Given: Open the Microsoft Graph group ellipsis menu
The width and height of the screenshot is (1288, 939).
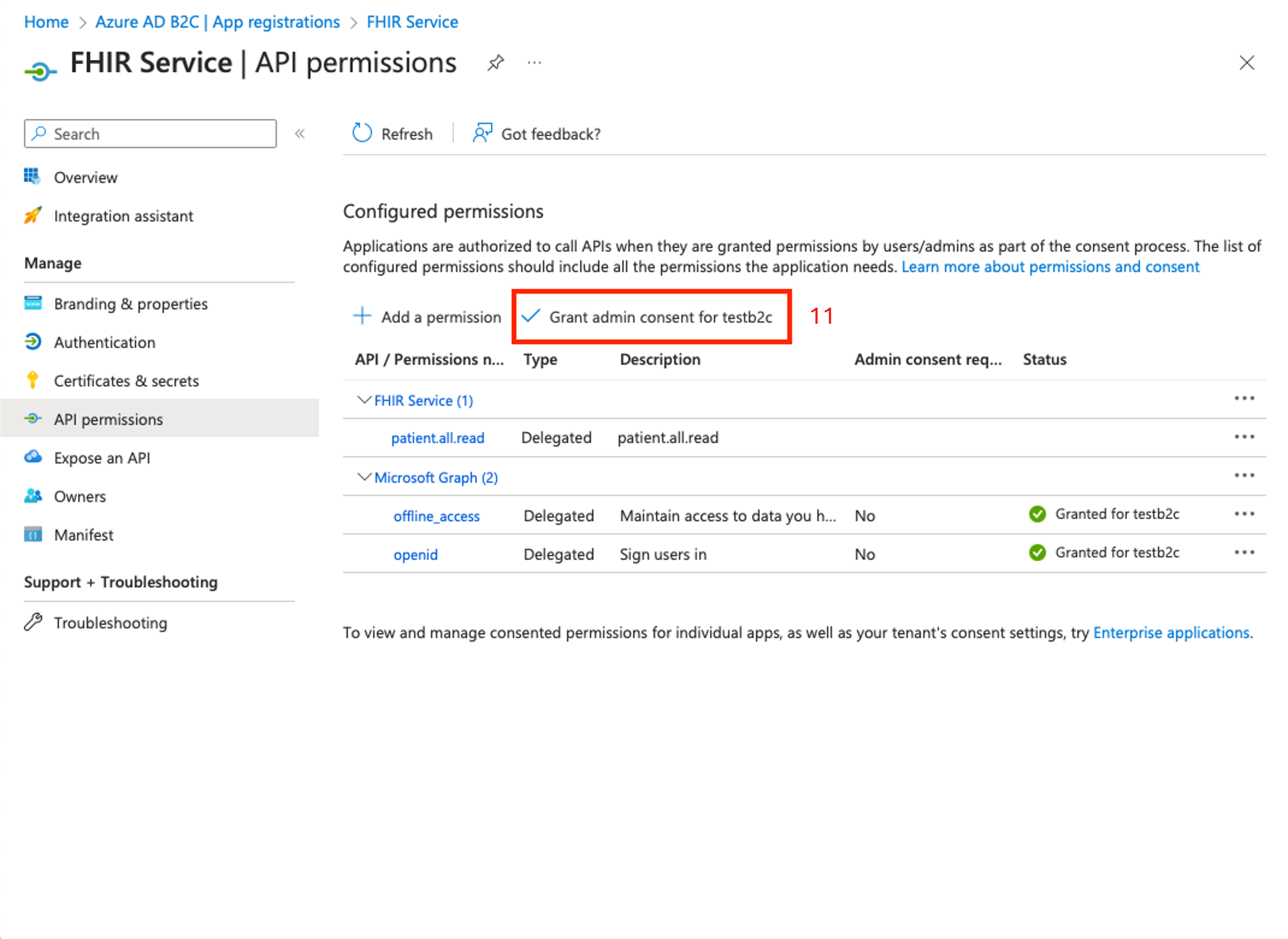Looking at the screenshot, I should 1244,476.
